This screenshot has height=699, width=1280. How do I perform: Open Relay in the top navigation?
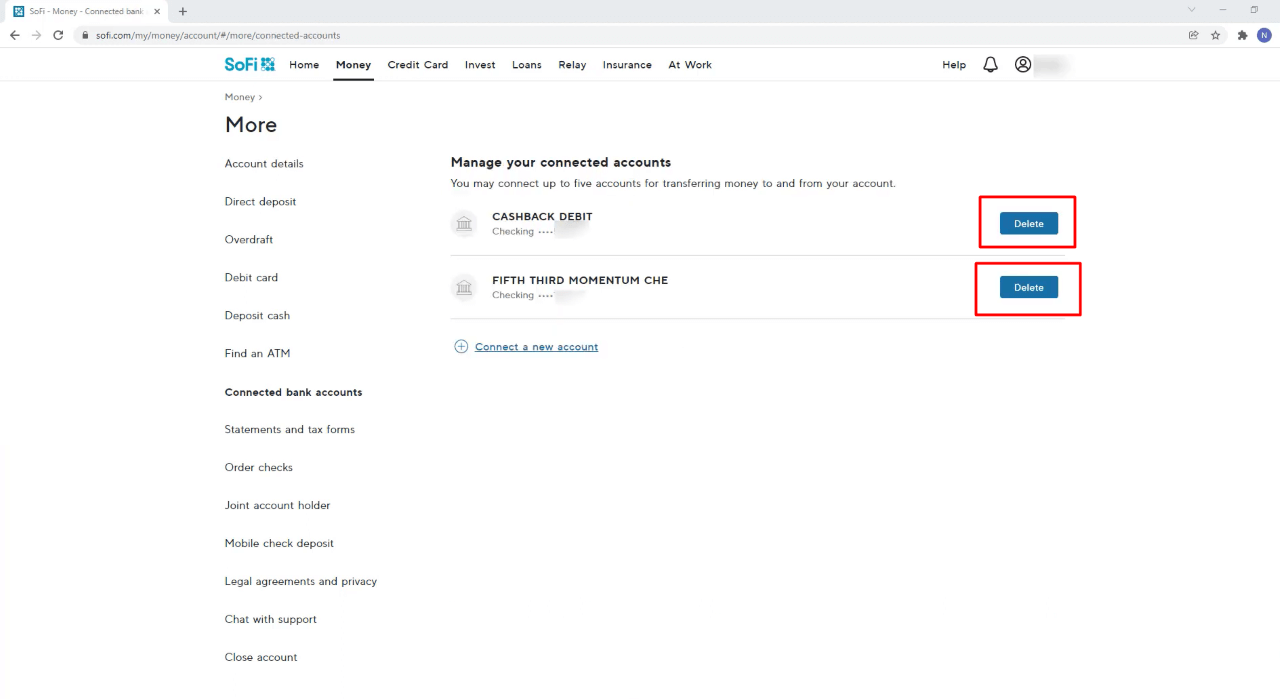tap(572, 65)
